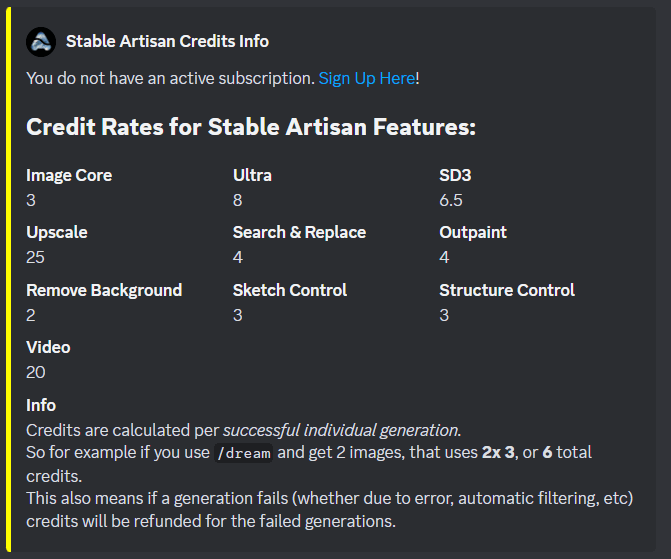
Task: Select the Credit Rates heading text
Action: point(251,127)
